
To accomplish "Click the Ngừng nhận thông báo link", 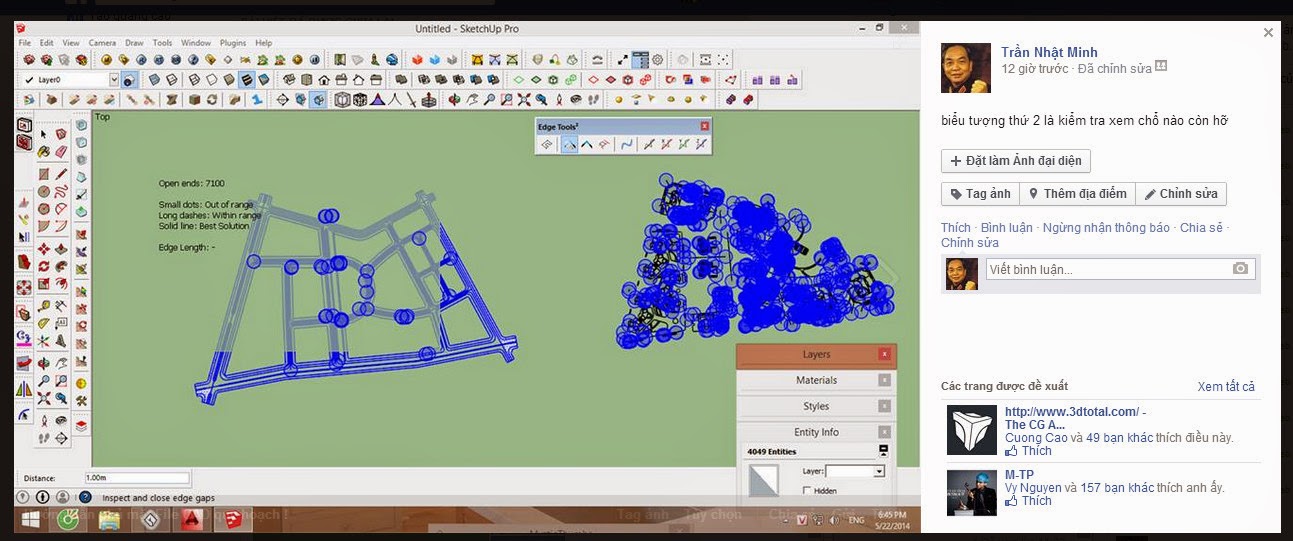I will click(x=1106, y=227).
